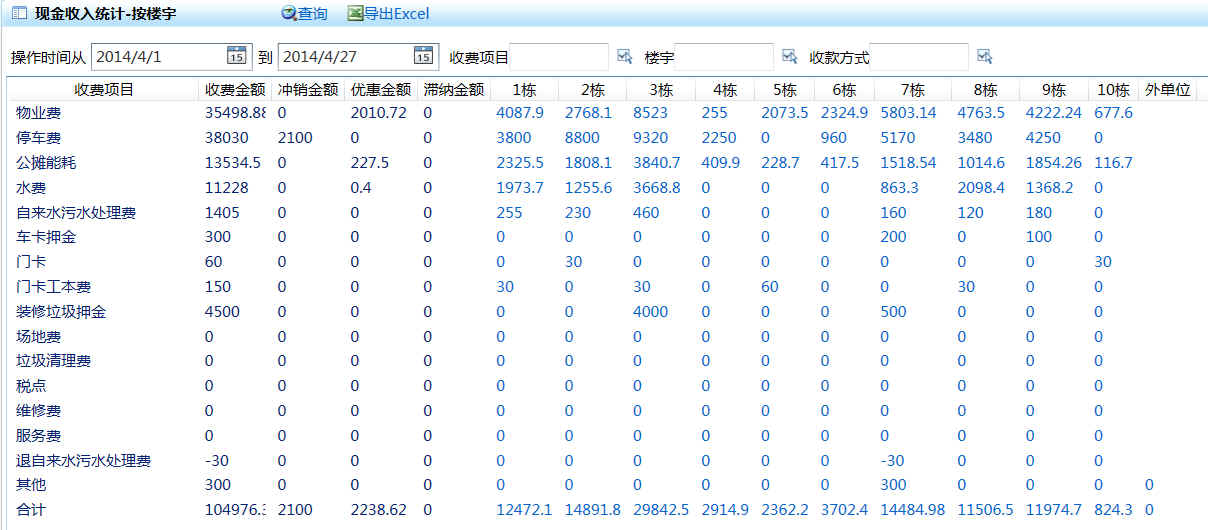Focus the 楼宇 input box
Viewport: 1208px width, 530px height.
[x=724, y=57]
